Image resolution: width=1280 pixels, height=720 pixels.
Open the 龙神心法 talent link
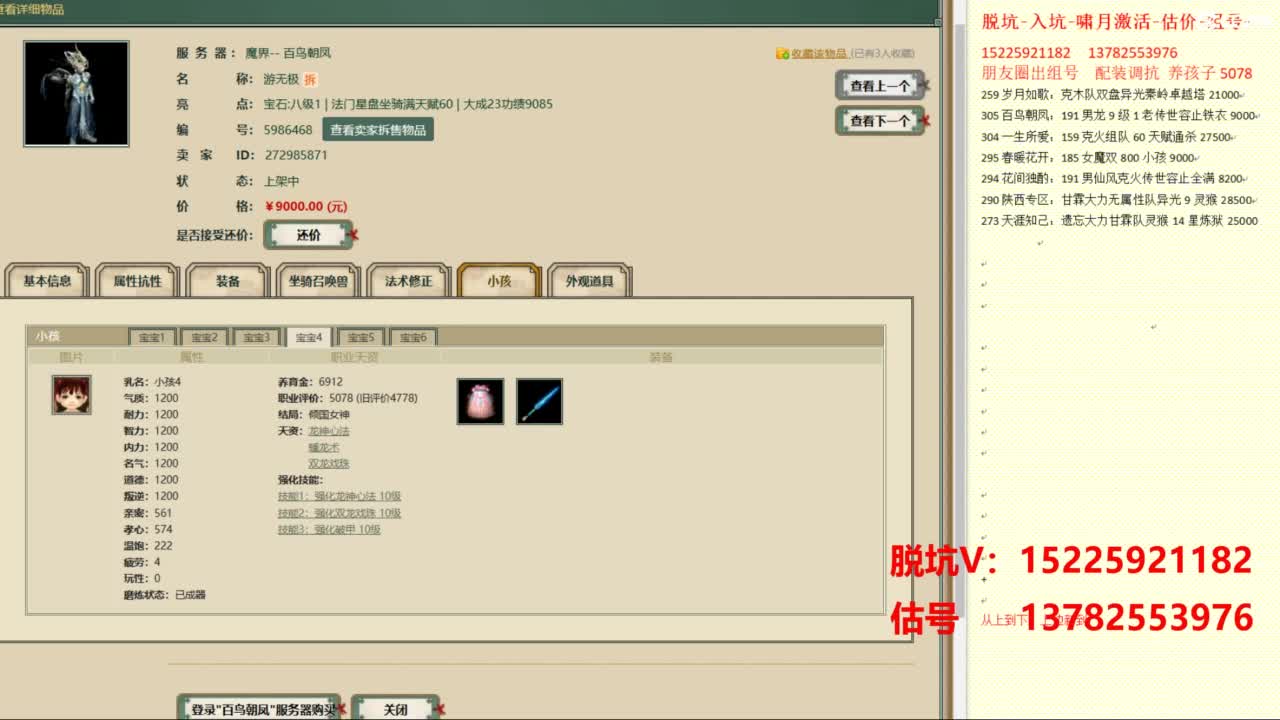click(x=328, y=431)
